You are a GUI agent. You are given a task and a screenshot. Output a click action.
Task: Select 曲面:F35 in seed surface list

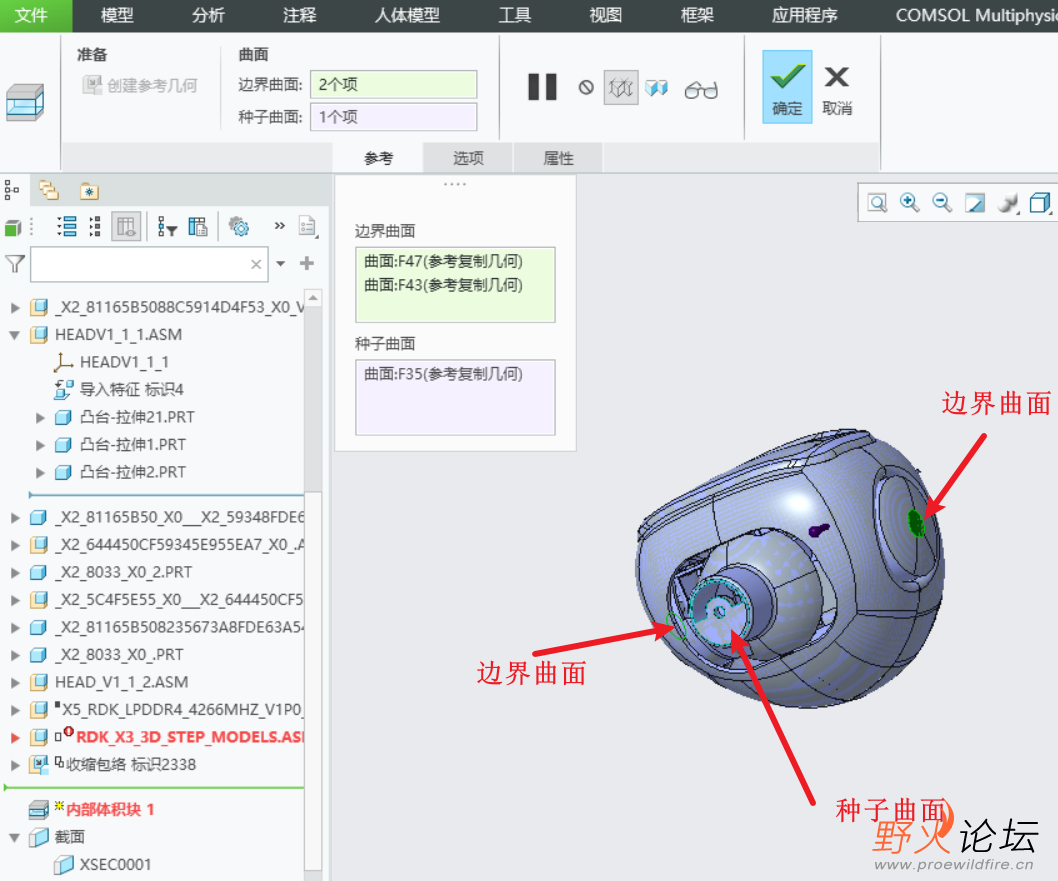[x=443, y=374]
